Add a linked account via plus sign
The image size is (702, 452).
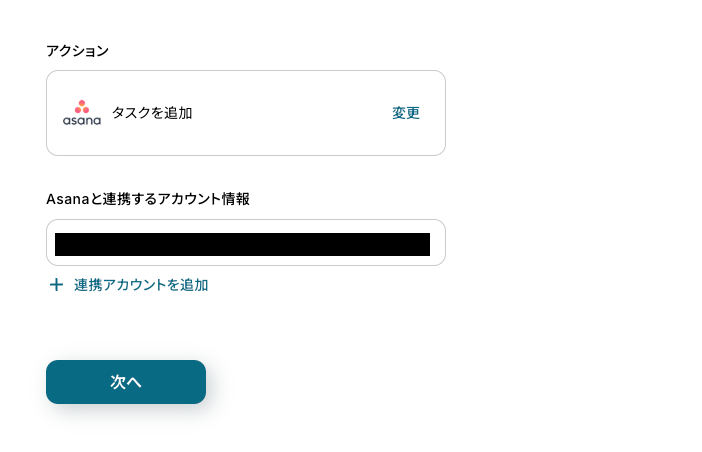coord(56,285)
